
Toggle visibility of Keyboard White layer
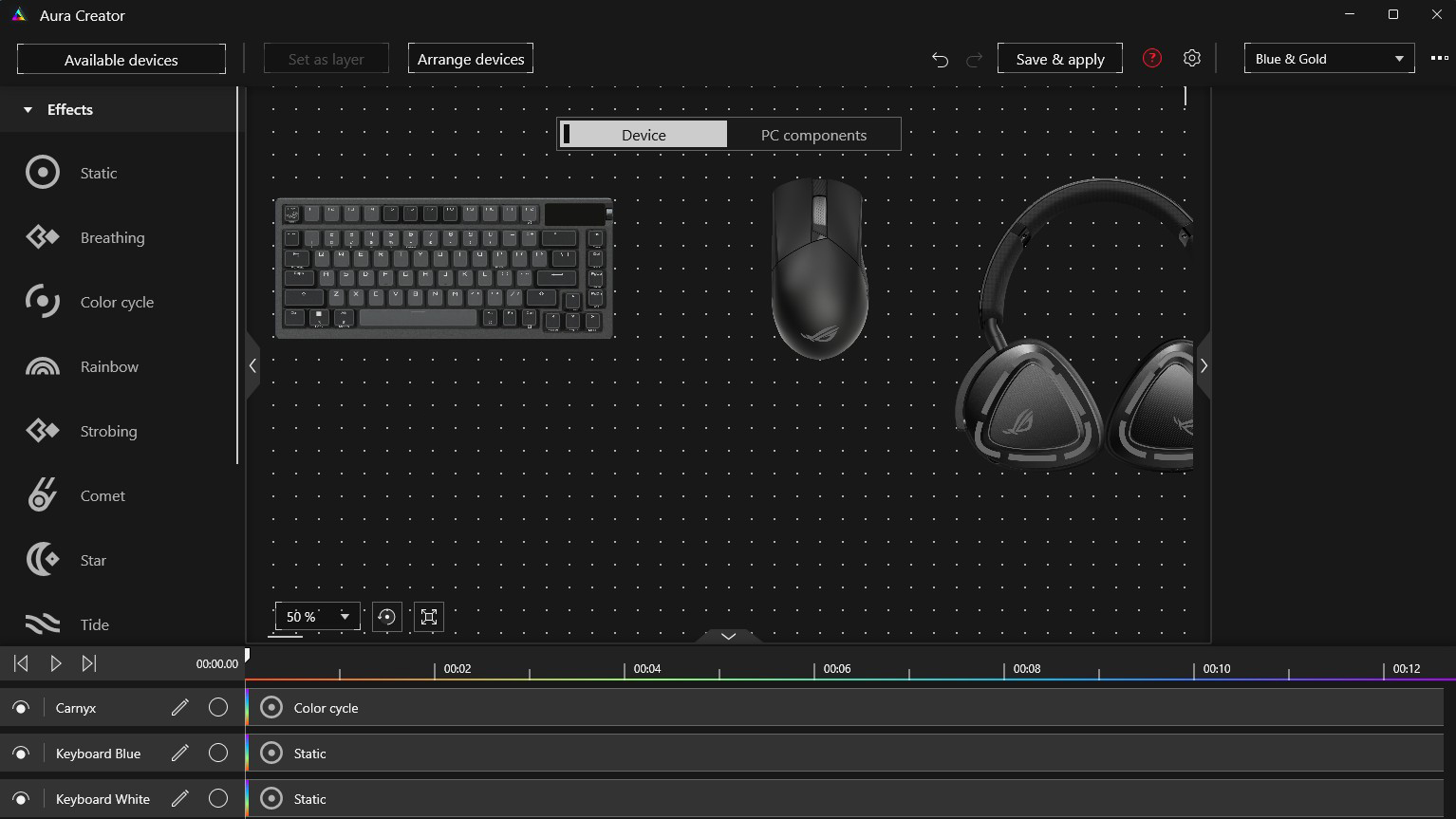(21, 798)
